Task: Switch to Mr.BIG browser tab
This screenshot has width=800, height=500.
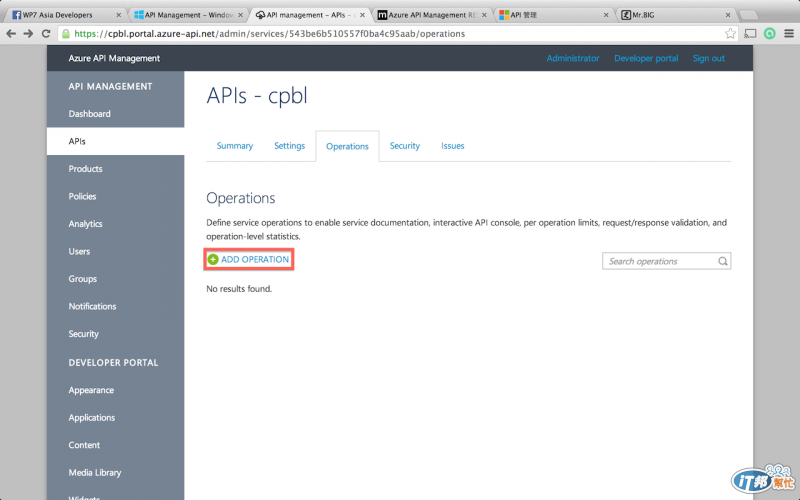Action: (x=676, y=15)
